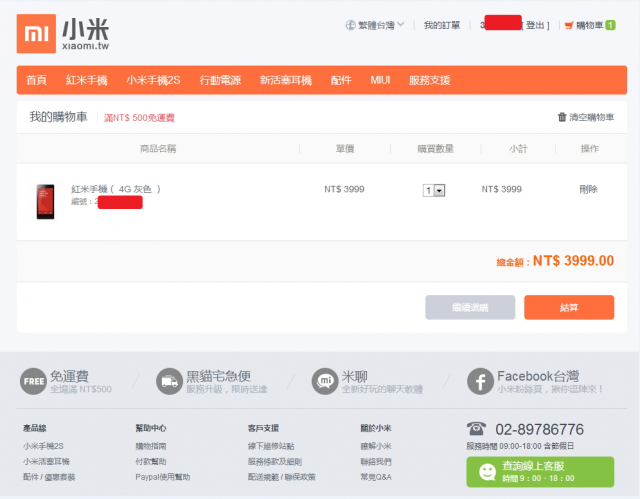Click the 小計 column header
Image resolution: width=640 pixels, height=499 pixels.
tap(518, 149)
